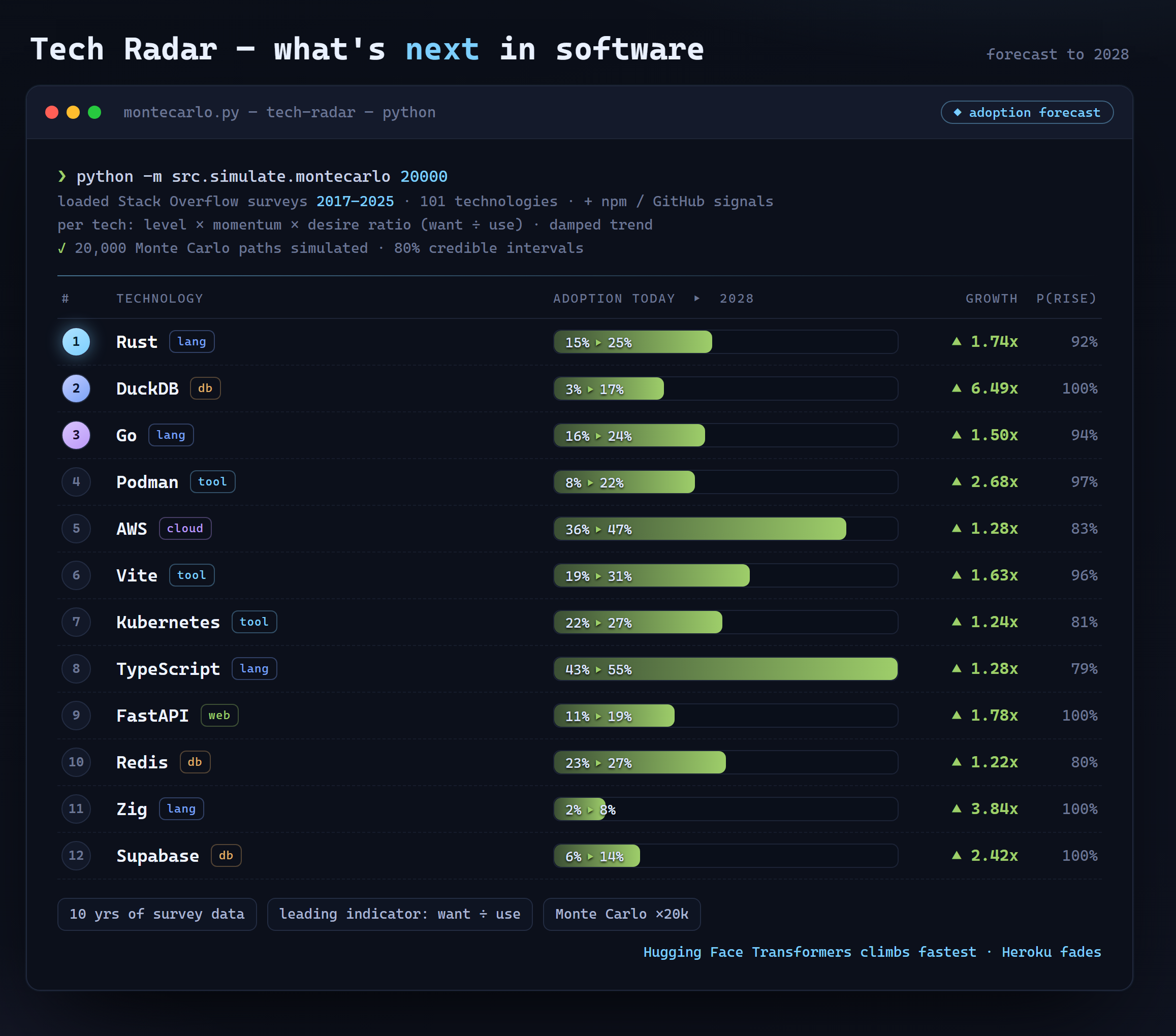Screen dimensions: 1176x1036
Task: Click the Supabase adoption bar 6% to 14%
Action: (x=725, y=855)
